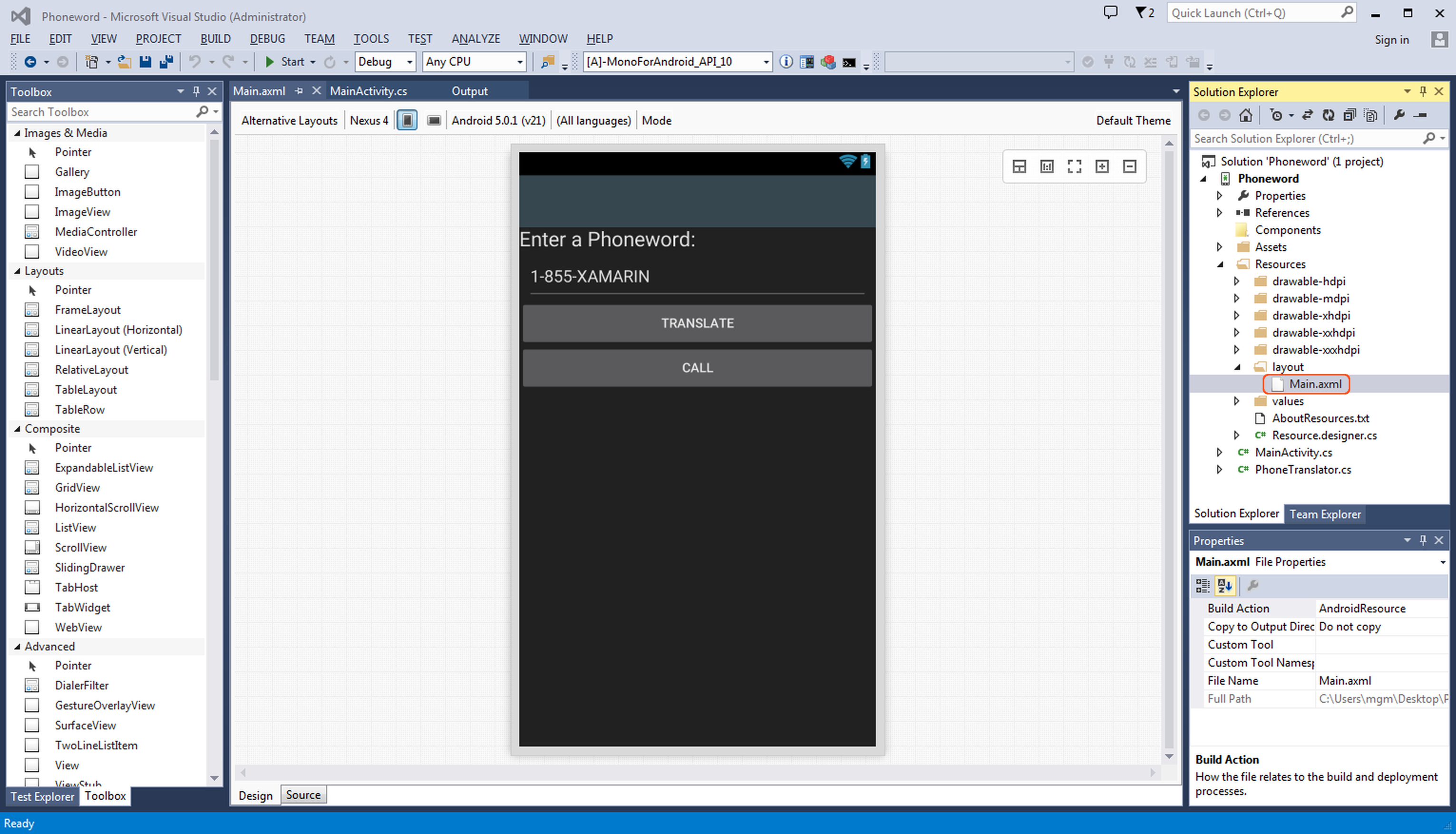Click the Start debugging button
The width and height of the screenshot is (1456, 834).
(285, 62)
